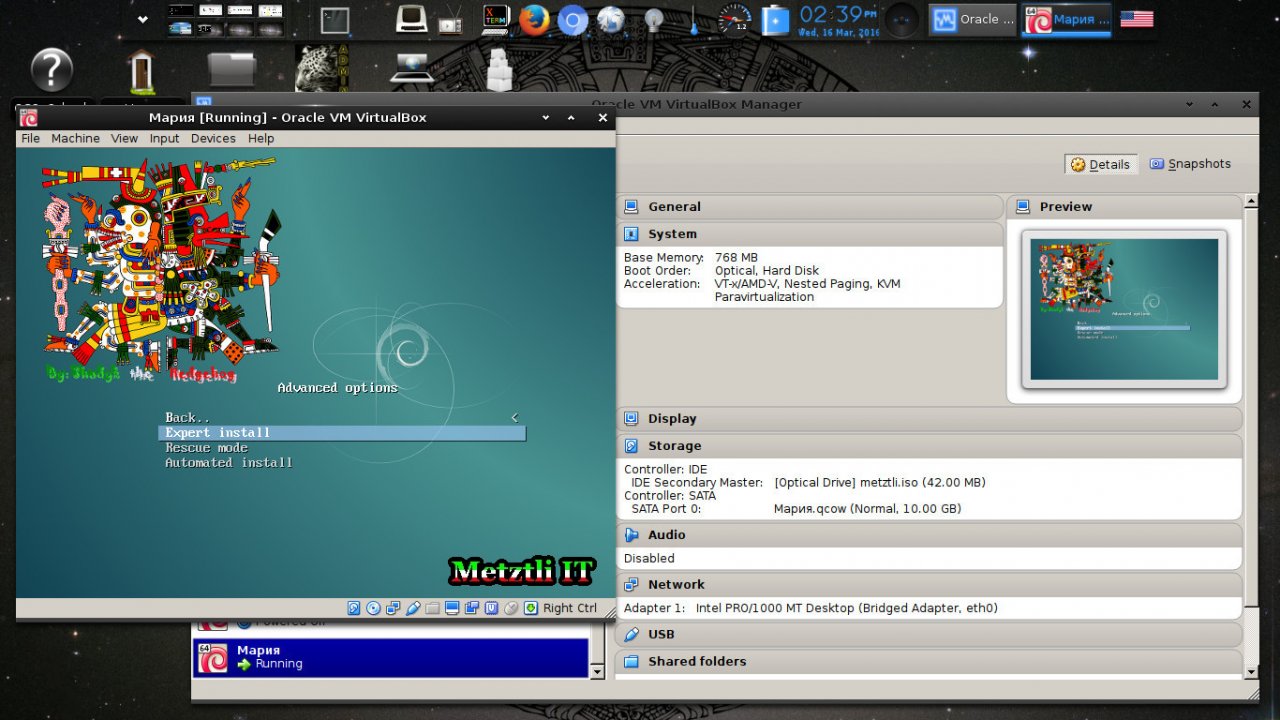Viewport: 1280px width, 720px height.
Task: Click the thermometer sensor icon in the panel
Action: [693, 19]
